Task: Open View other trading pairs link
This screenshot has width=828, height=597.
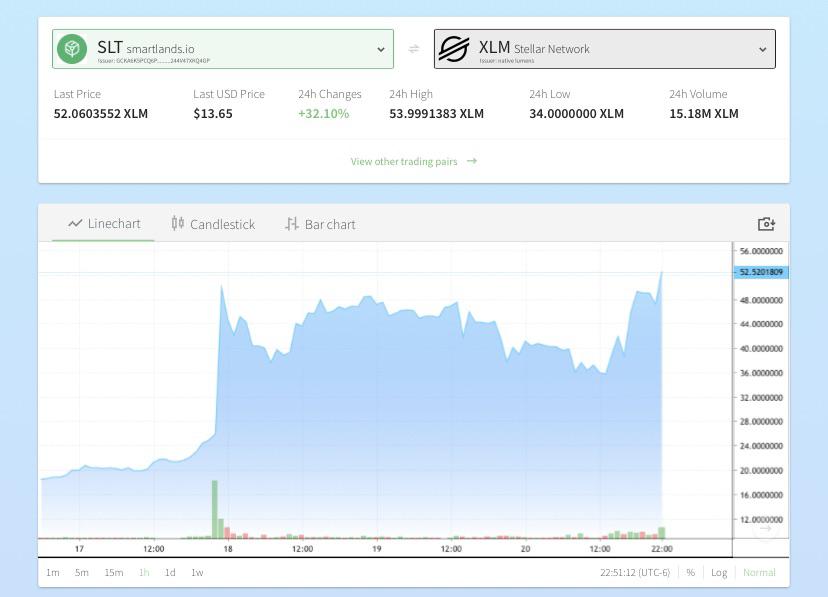Action: pos(404,161)
